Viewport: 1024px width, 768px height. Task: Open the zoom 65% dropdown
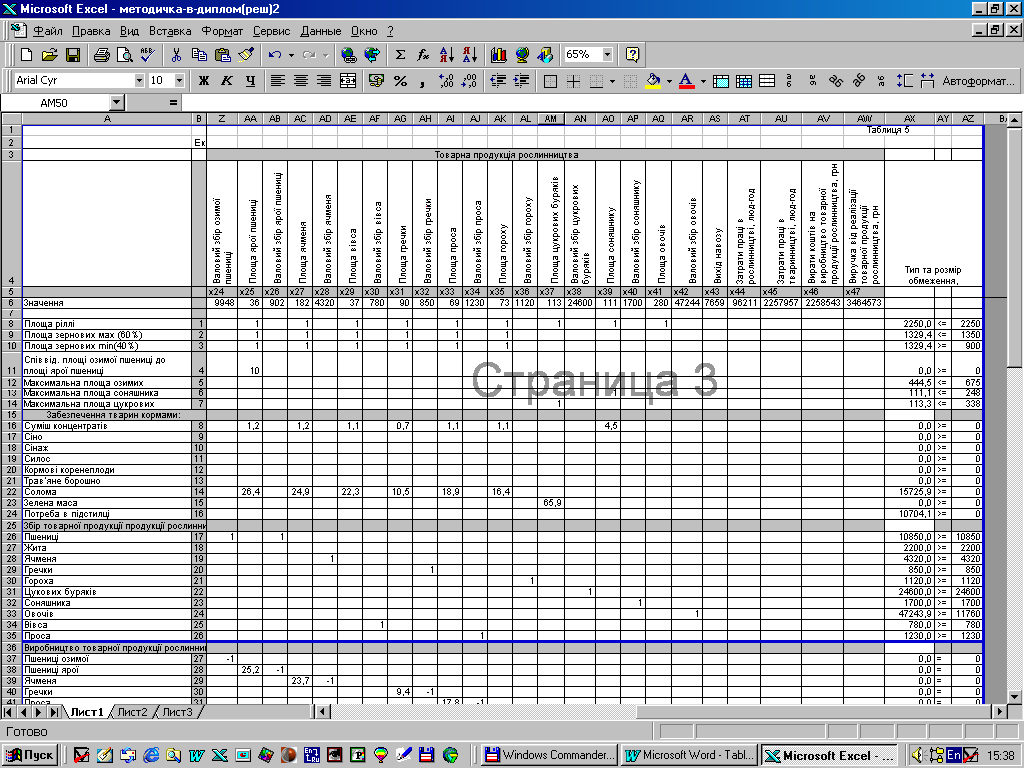(x=607, y=55)
